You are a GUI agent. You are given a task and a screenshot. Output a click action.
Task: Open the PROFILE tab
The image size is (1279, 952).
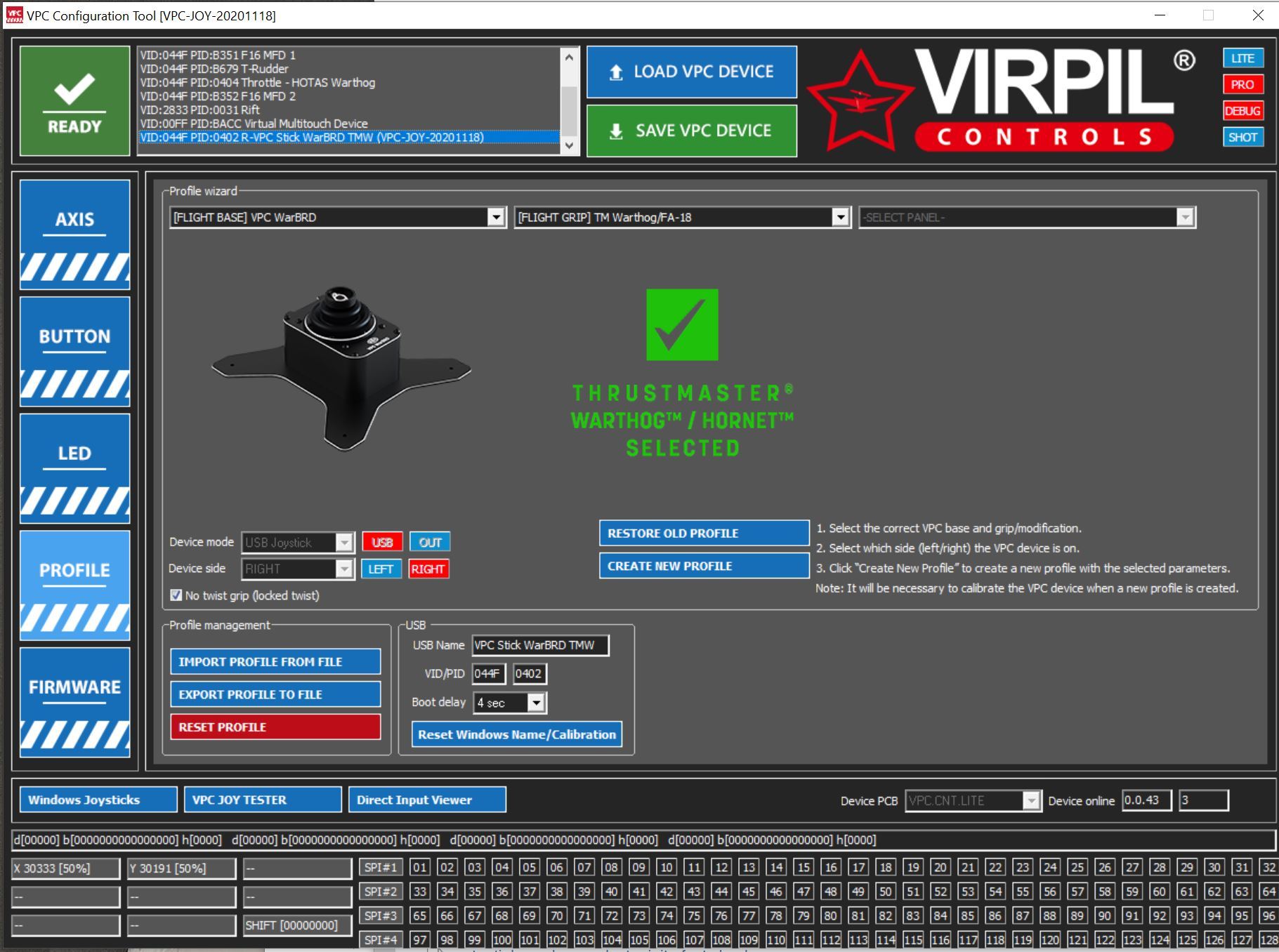click(75, 586)
